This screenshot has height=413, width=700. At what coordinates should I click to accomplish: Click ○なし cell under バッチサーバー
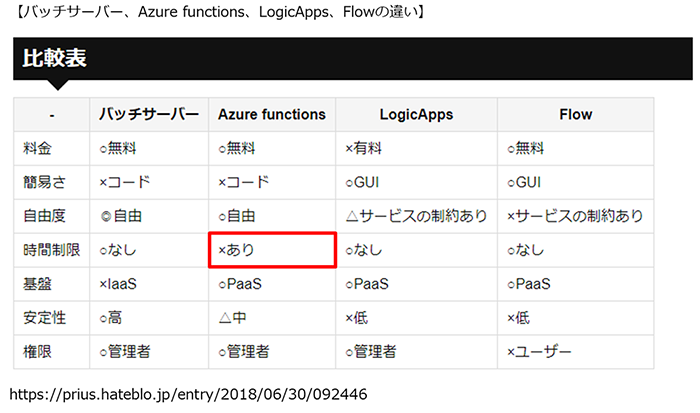(x=149, y=250)
